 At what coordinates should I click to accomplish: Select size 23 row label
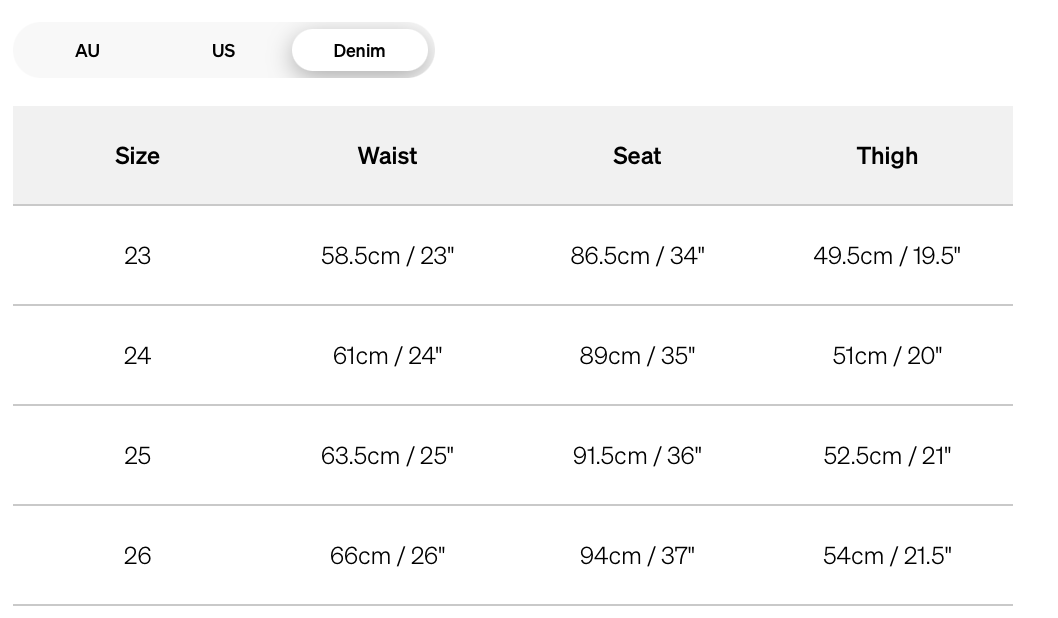[x=137, y=256]
